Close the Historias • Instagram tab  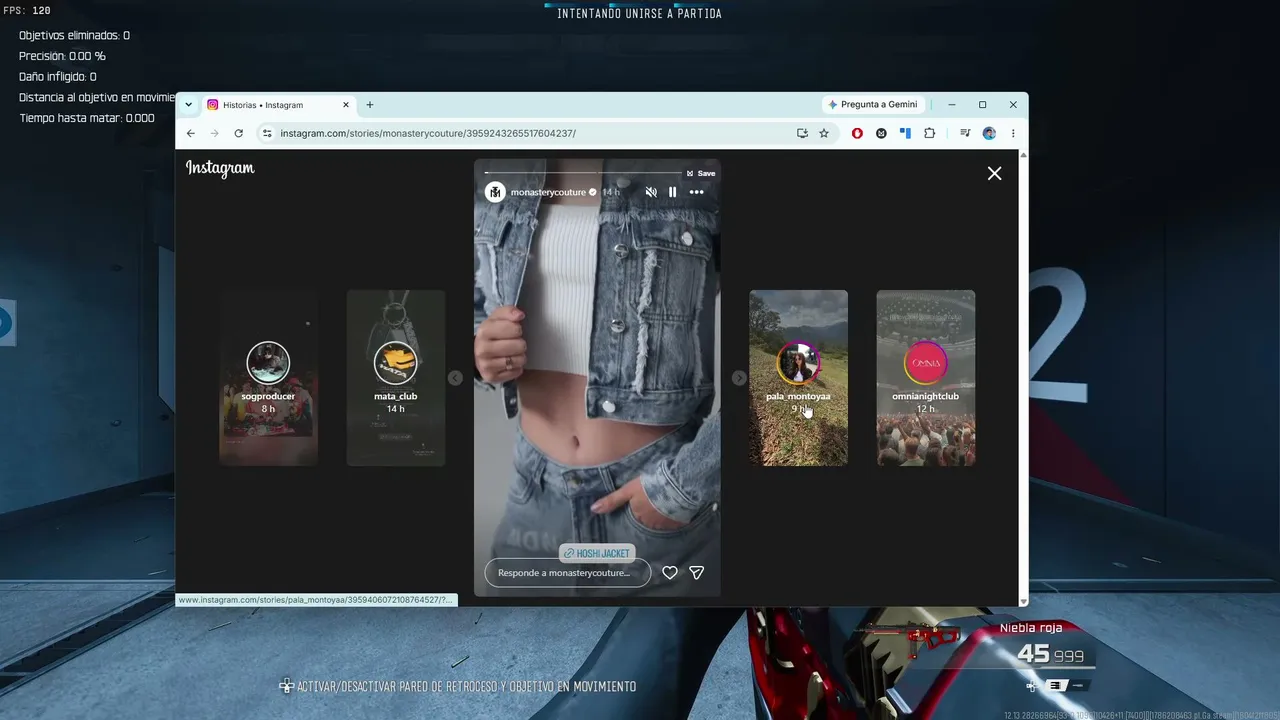[x=346, y=105]
